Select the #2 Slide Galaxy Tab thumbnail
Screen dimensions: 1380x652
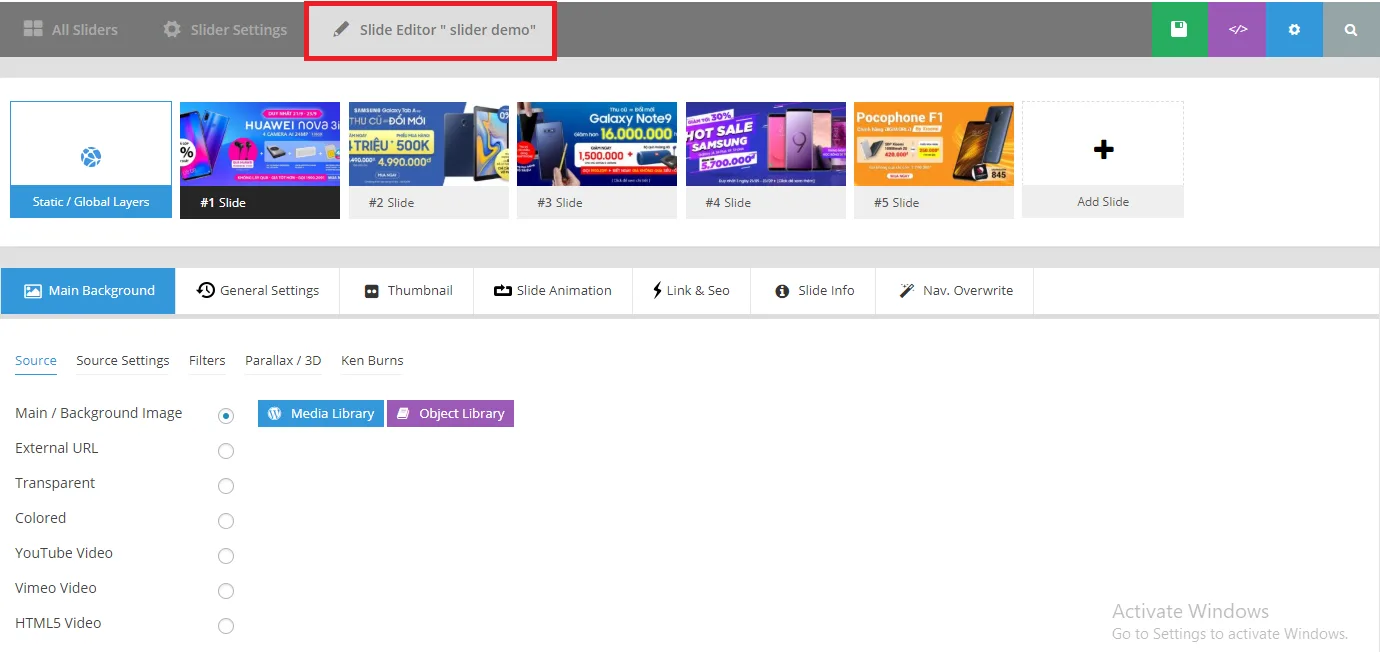428,159
